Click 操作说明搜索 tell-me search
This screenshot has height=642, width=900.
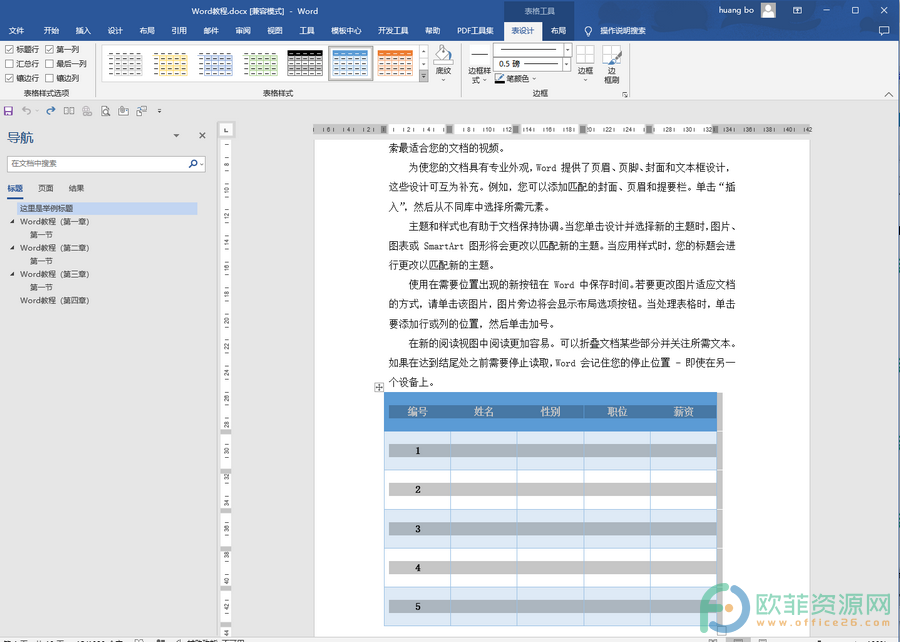(623, 31)
